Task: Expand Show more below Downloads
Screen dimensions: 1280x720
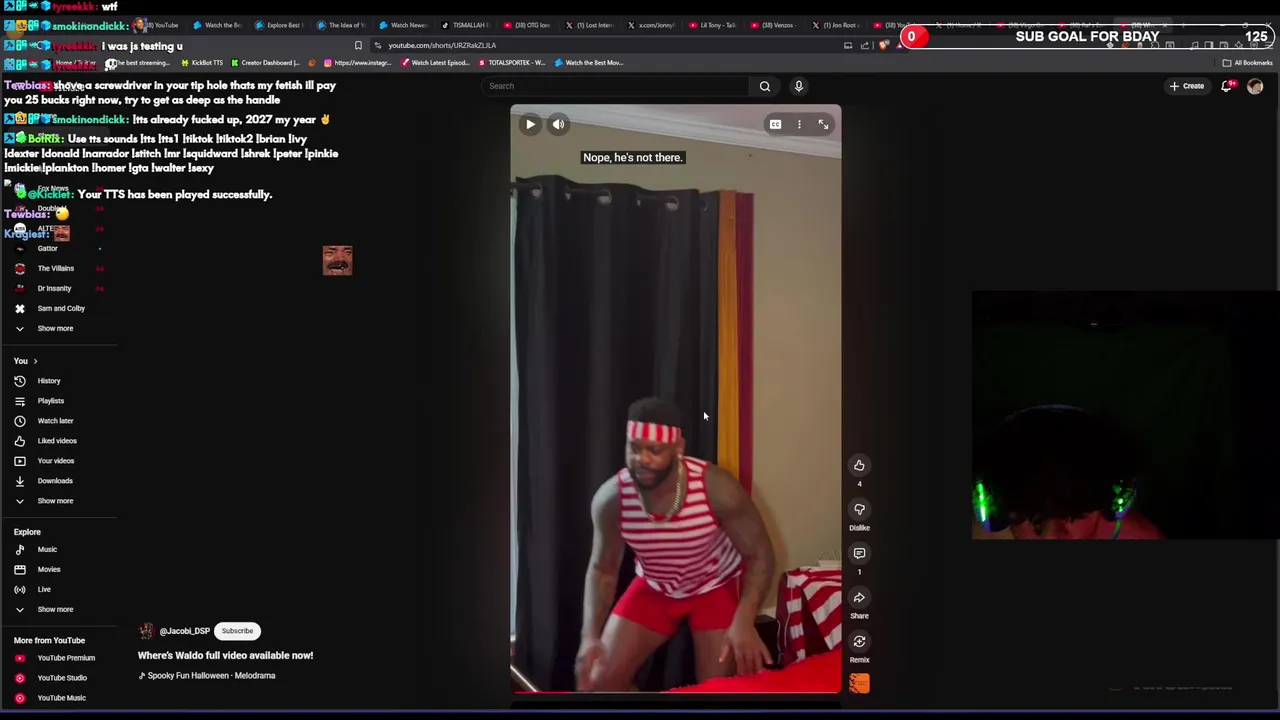Action: tap(55, 501)
